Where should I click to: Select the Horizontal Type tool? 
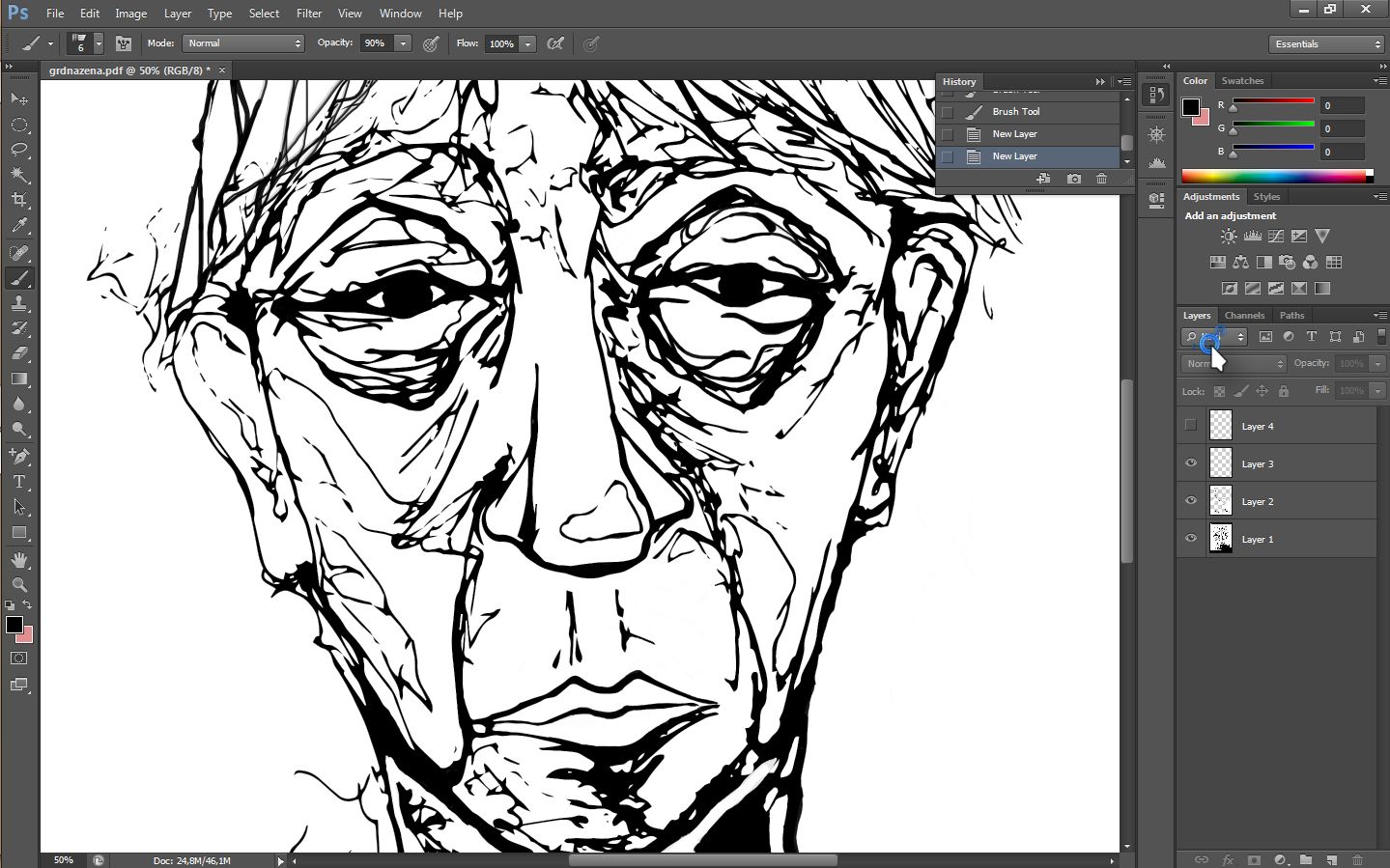tap(19, 481)
